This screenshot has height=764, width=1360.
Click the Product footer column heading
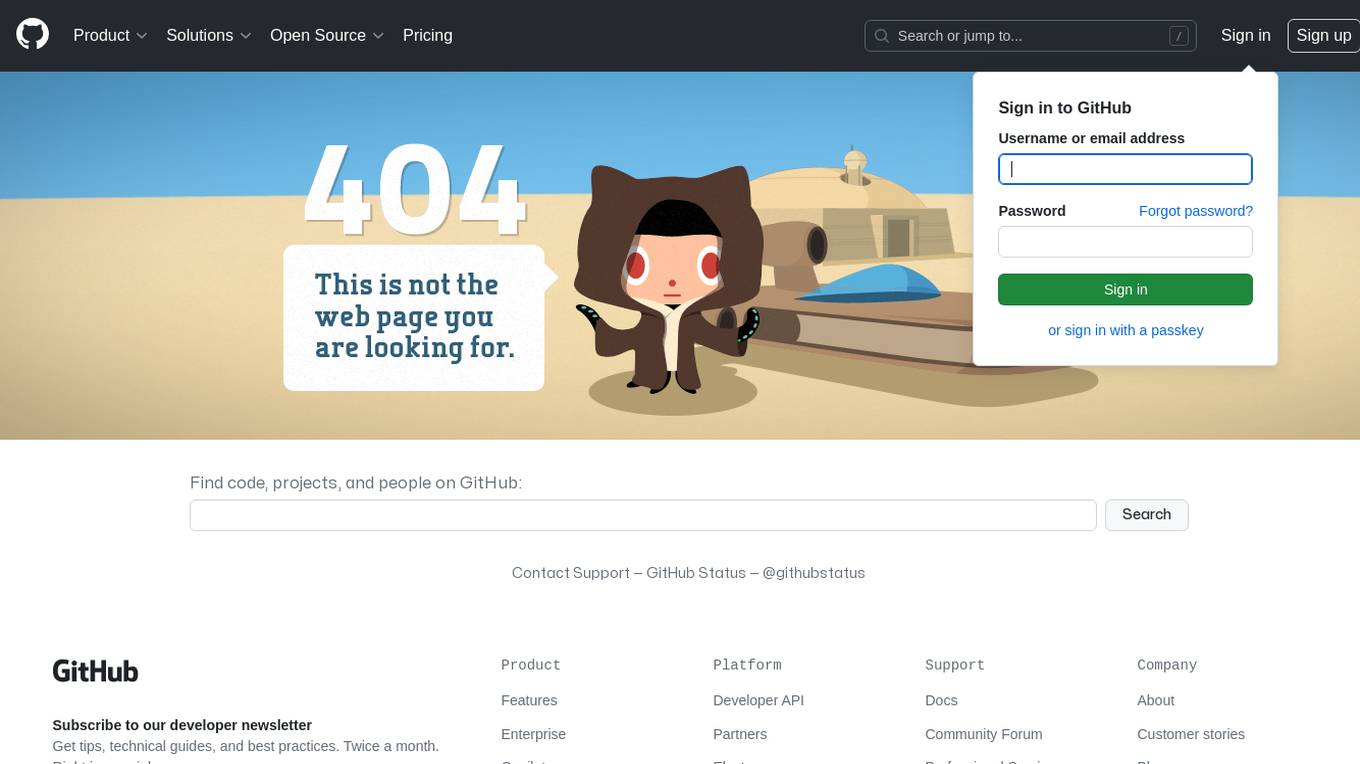coord(531,665)
